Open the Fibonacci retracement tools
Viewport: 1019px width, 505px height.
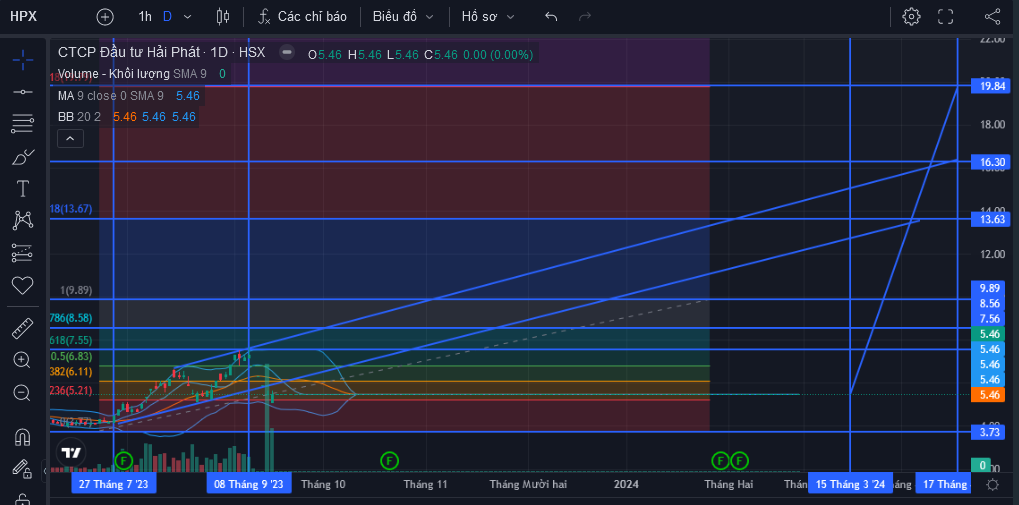(23, 123)
